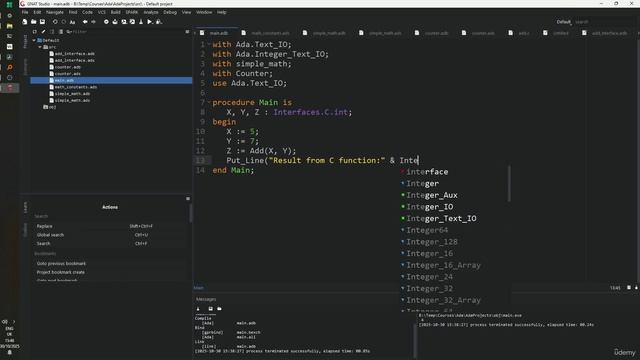640x360 pixels.
Task: Click 'Goto previous bookmark' action
Action: pos(110,264)
